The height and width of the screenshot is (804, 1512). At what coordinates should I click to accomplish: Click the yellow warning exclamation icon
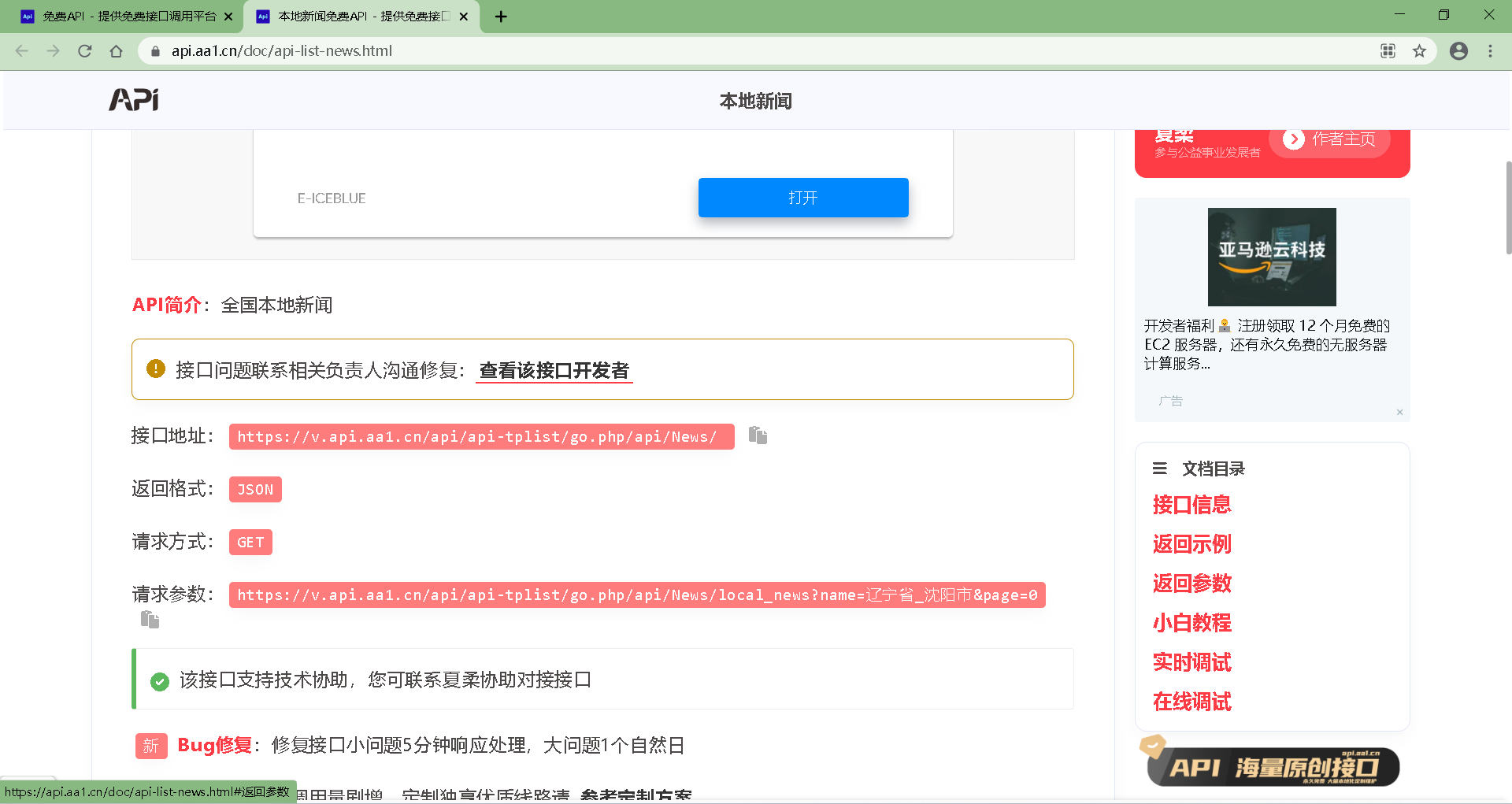click(x=156, y=369)
